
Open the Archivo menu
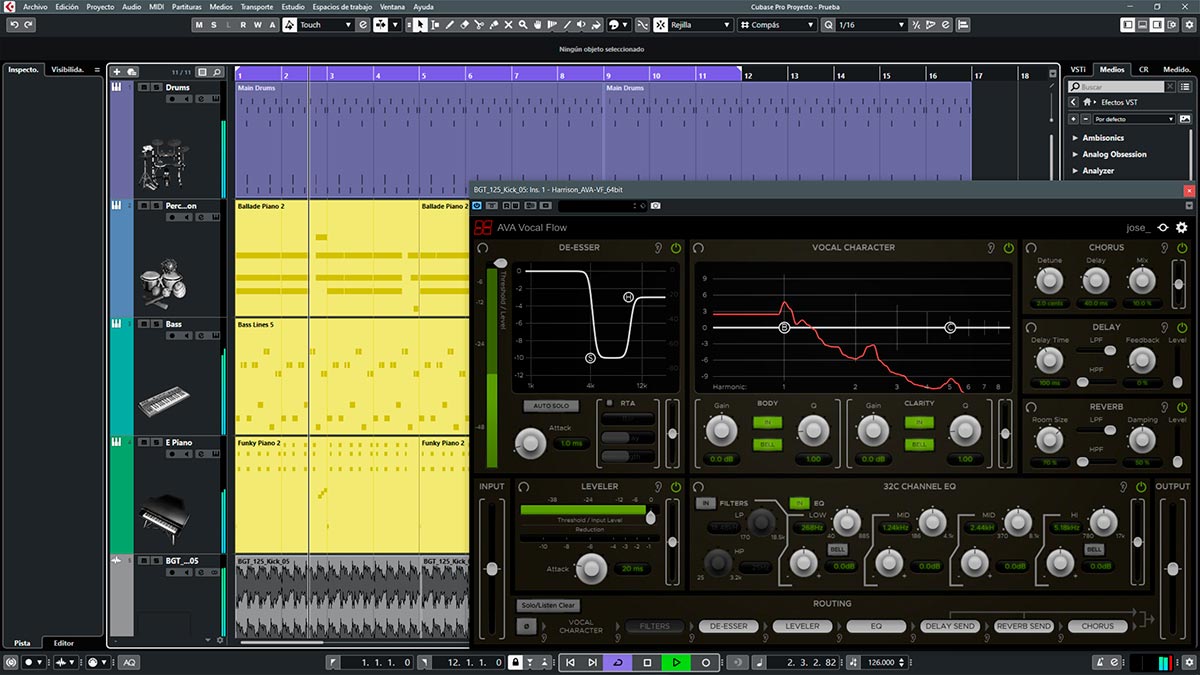point(34,6)
